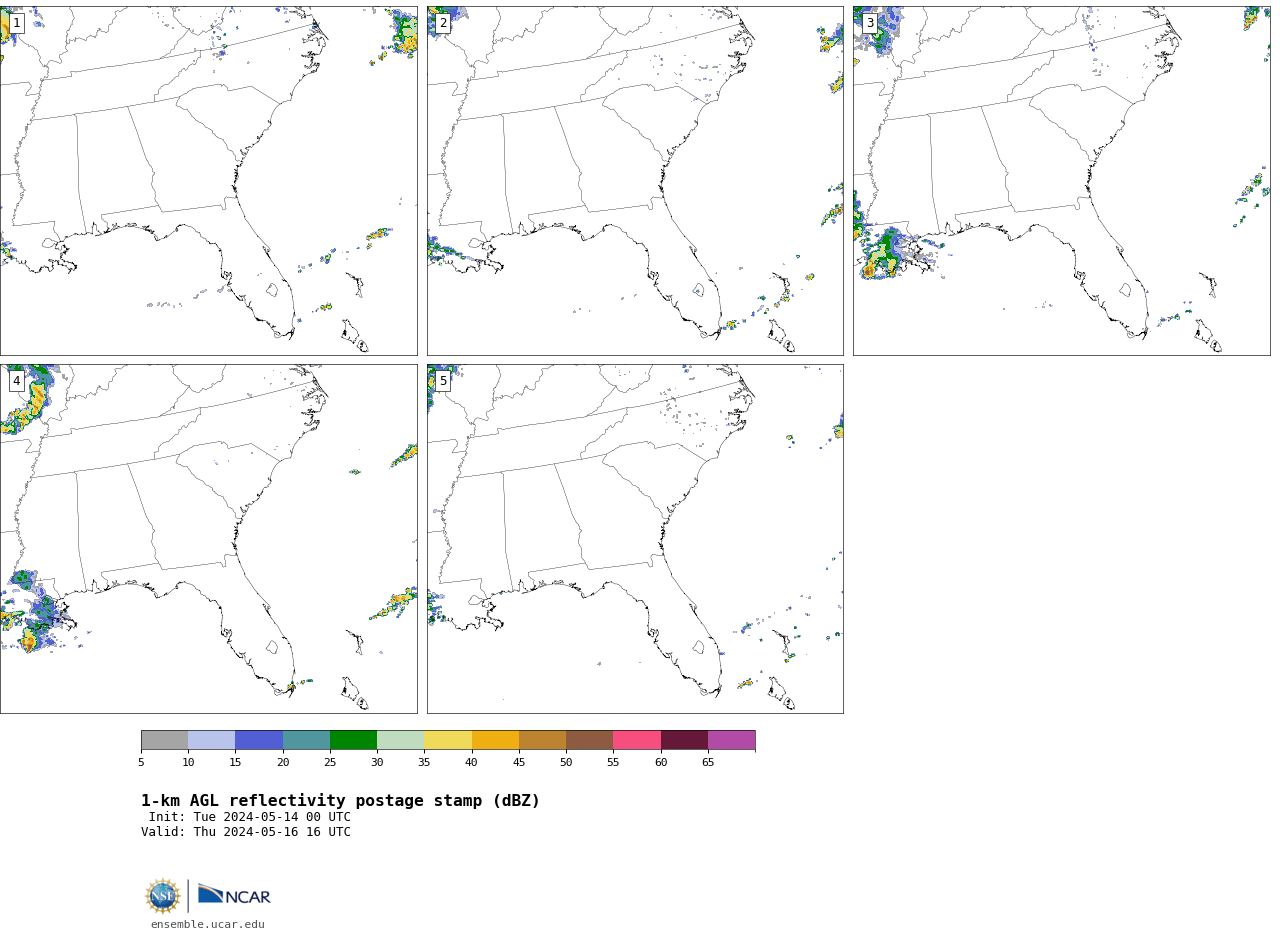Viewport: 1280px width, 936px height.
Task: Click panel label number 2
Action: click(x=443, y=23)
